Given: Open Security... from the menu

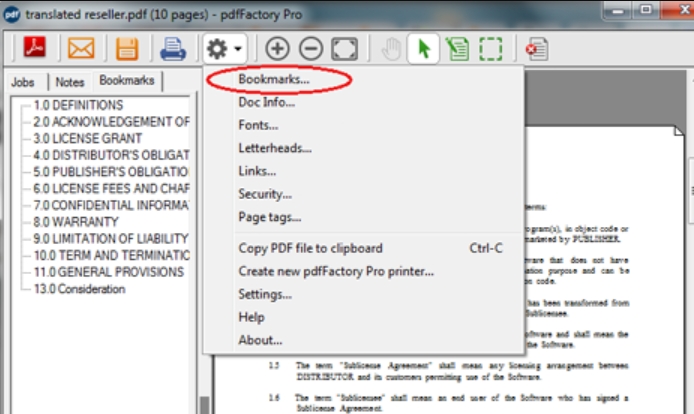Looking at the screenshot, I should click(265, 194).
